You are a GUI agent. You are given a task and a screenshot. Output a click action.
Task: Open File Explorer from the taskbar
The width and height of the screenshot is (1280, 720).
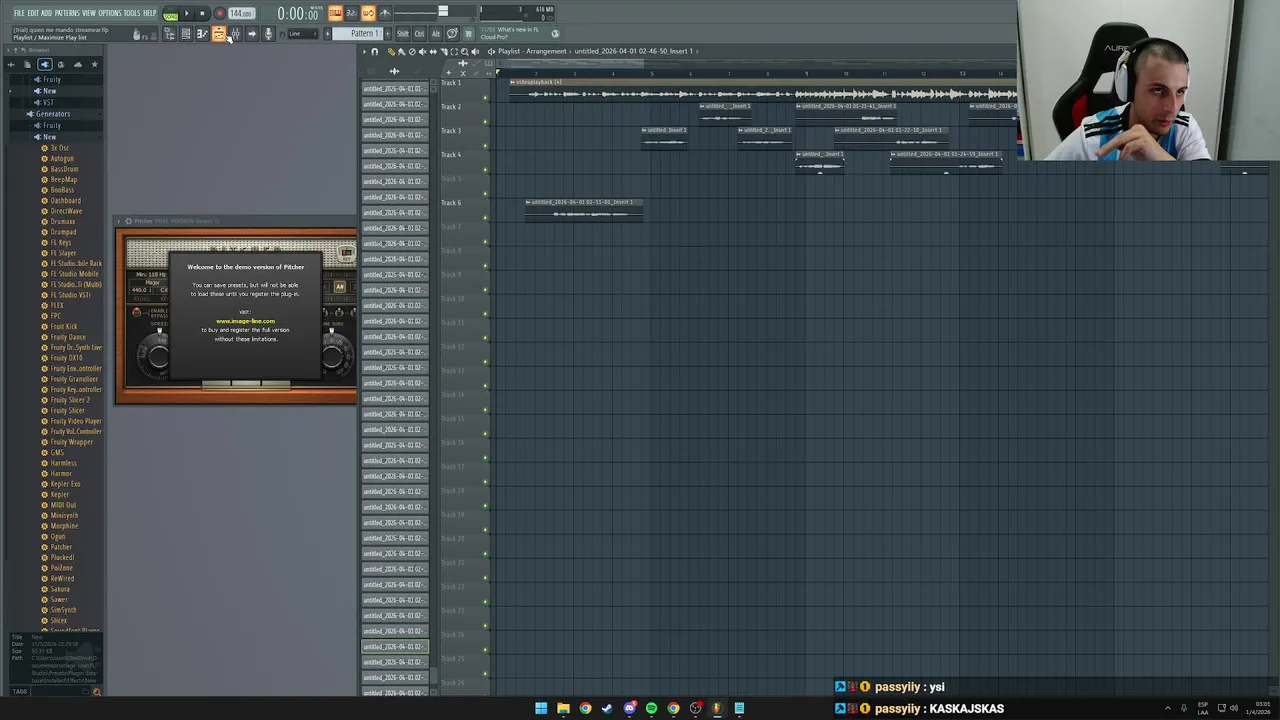[x=563, y=708]
